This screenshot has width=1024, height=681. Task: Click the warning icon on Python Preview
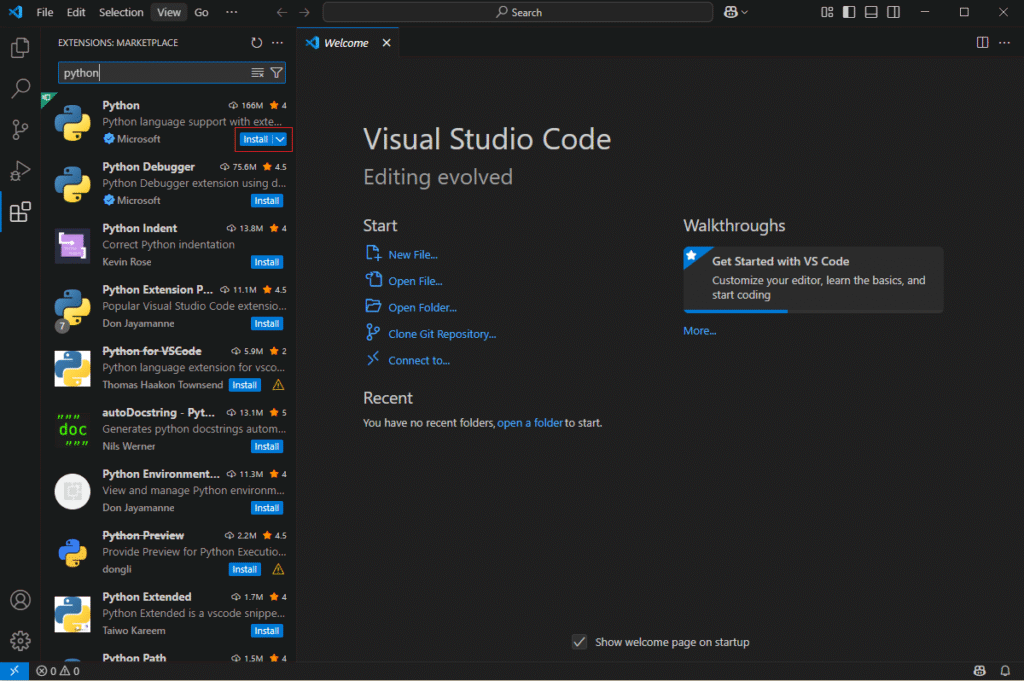pyautogui.click(x=278, y=569)
